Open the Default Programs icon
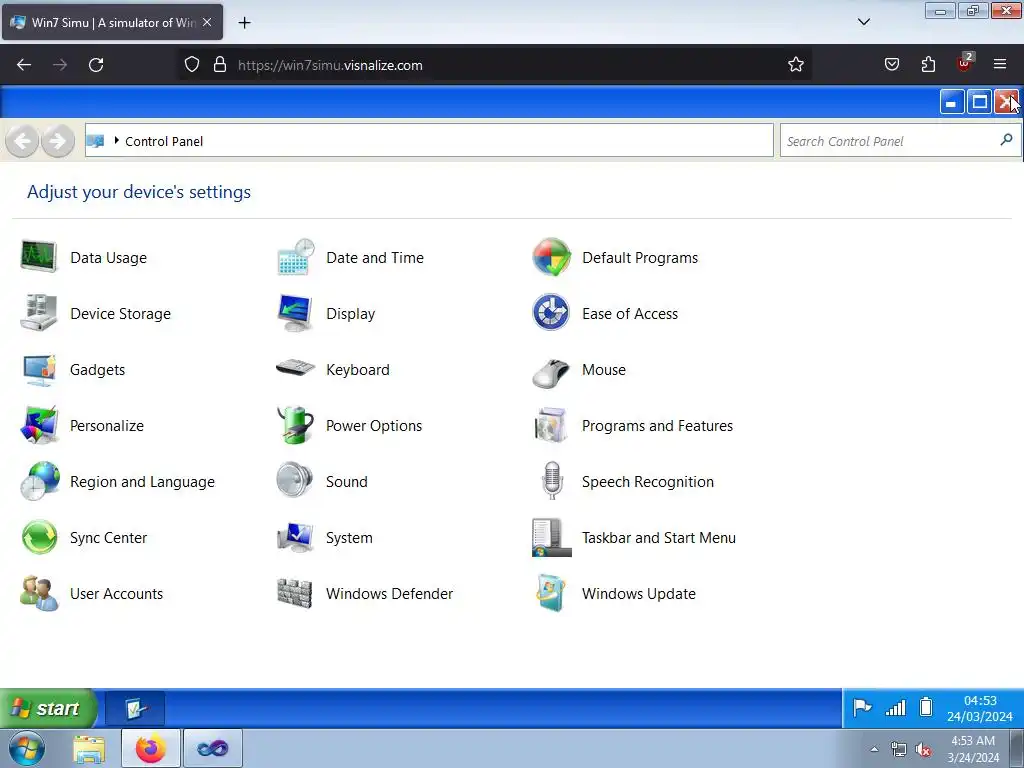Viewport: 1024px width, 768px height. [x=551, y=257]
